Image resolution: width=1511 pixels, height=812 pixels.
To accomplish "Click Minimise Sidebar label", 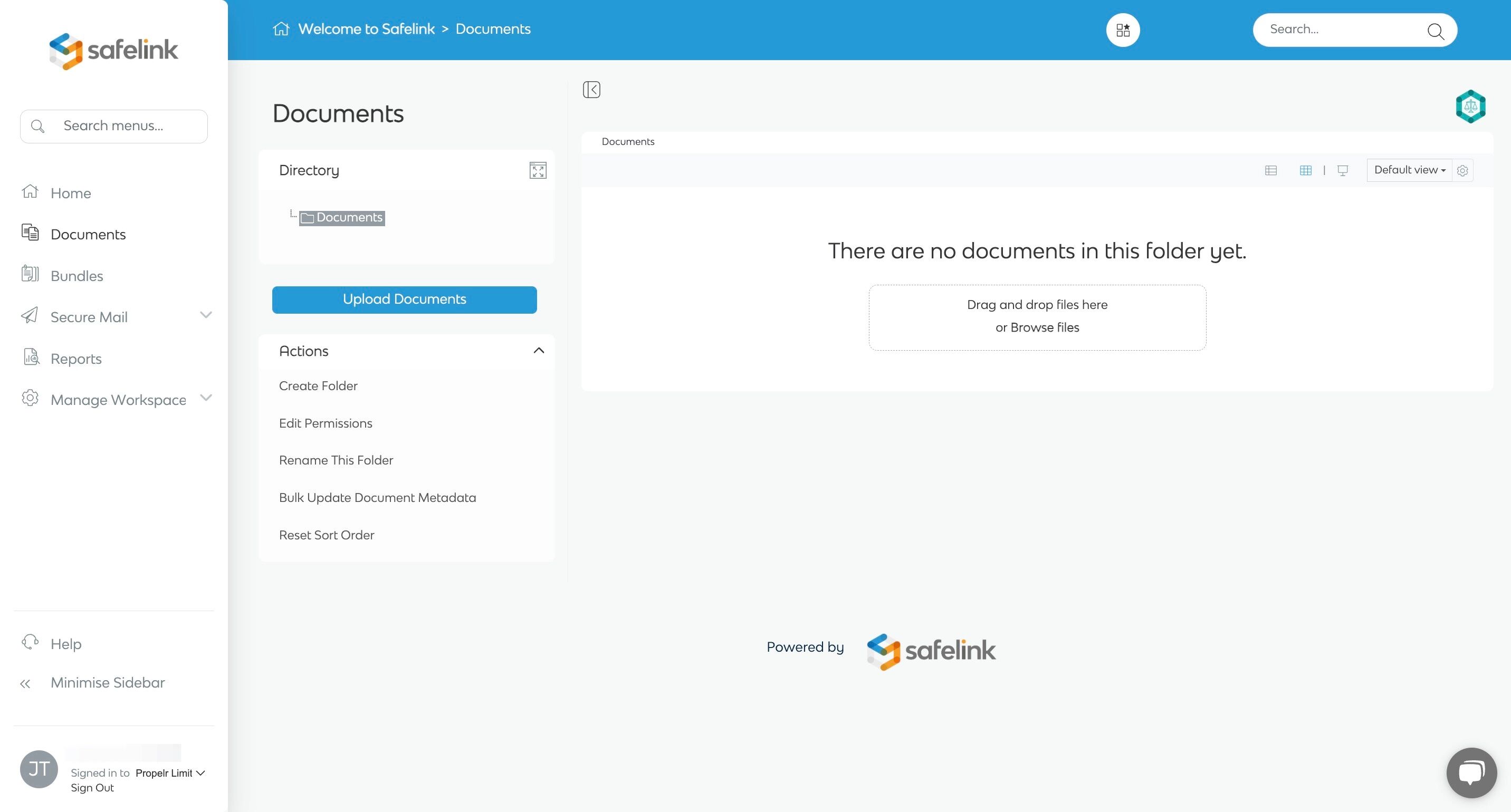I will 108,683.
